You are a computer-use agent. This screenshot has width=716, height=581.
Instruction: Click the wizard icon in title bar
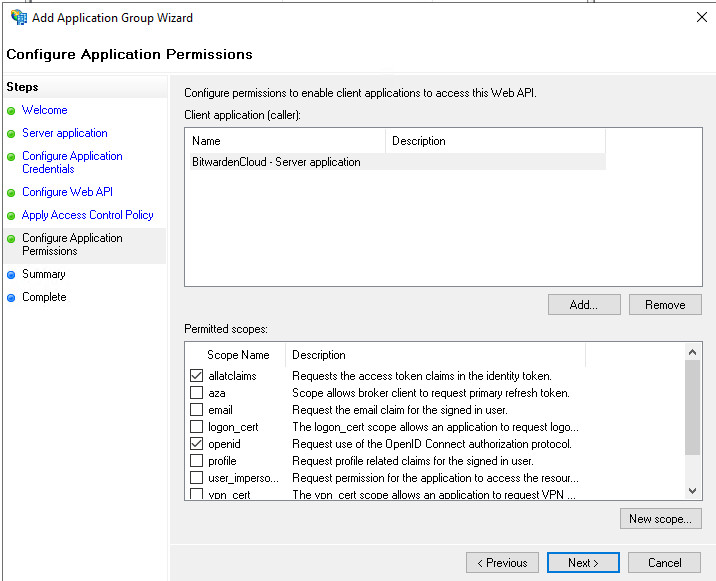(x=18, y=17)
